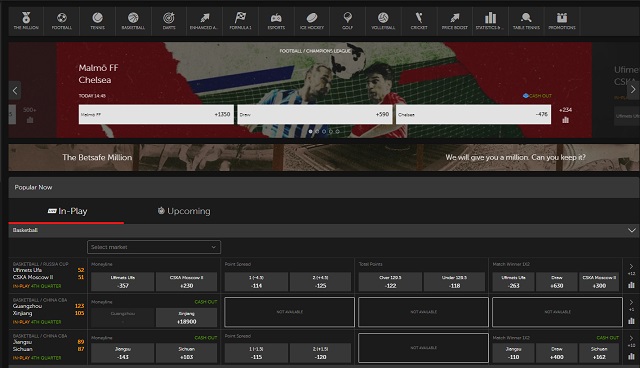This screenshot has height=368, width=640.
Task: Open stats icon for Ufimets Ufa match
Action: (x=631, y=285)
